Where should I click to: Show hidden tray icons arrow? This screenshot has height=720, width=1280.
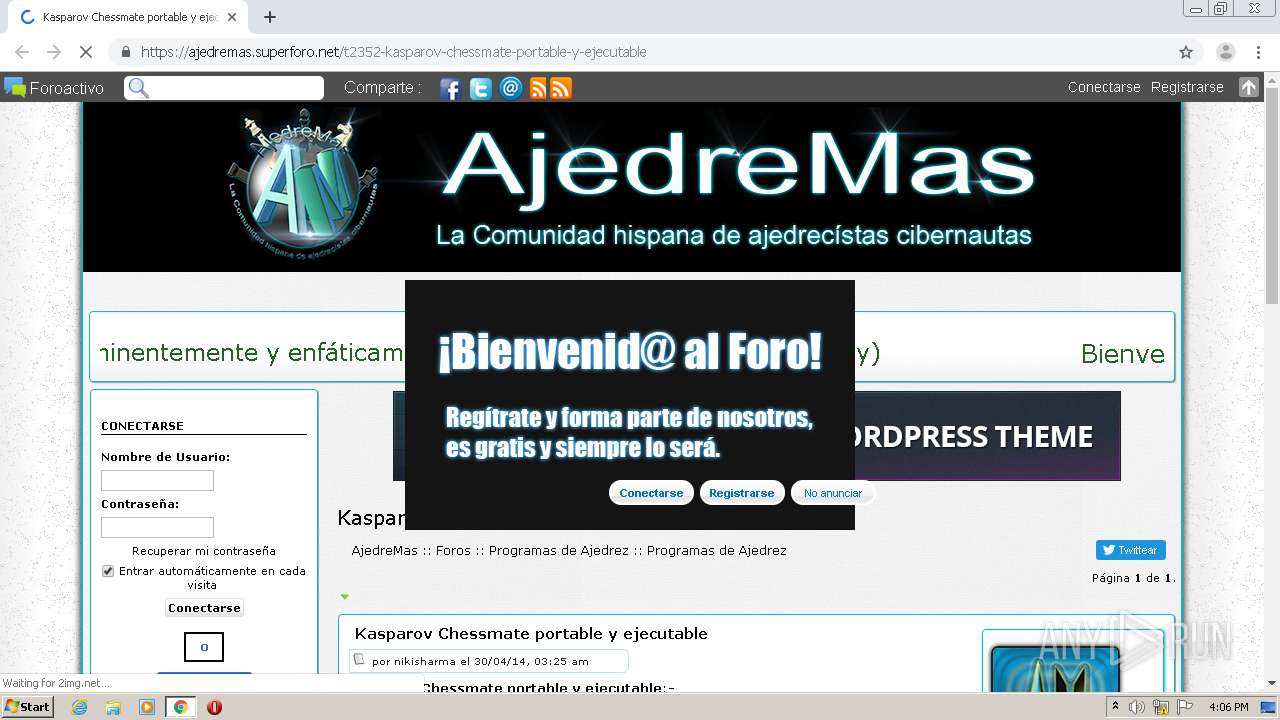click(1115, 707)
